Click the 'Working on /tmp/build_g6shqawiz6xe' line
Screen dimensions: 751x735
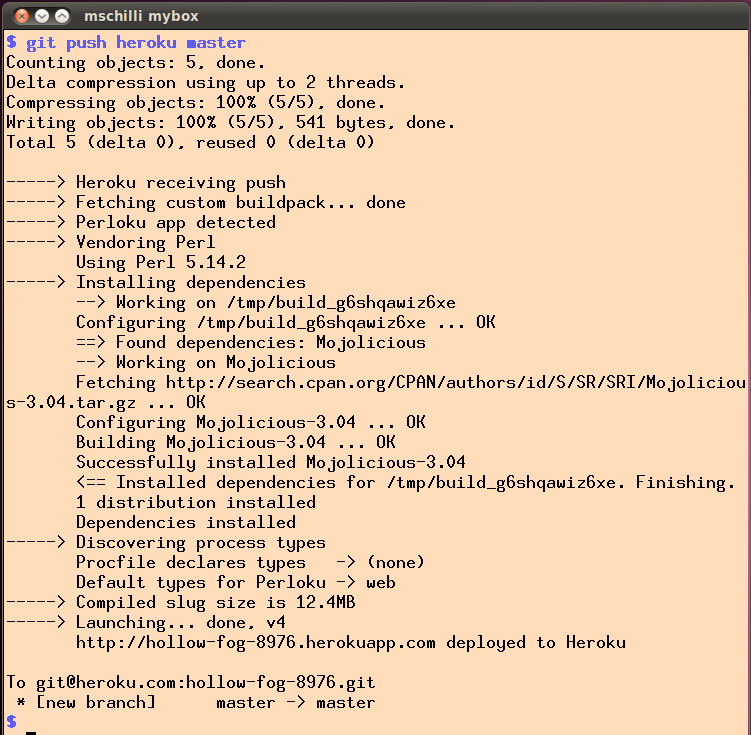(x=266, y=303)
